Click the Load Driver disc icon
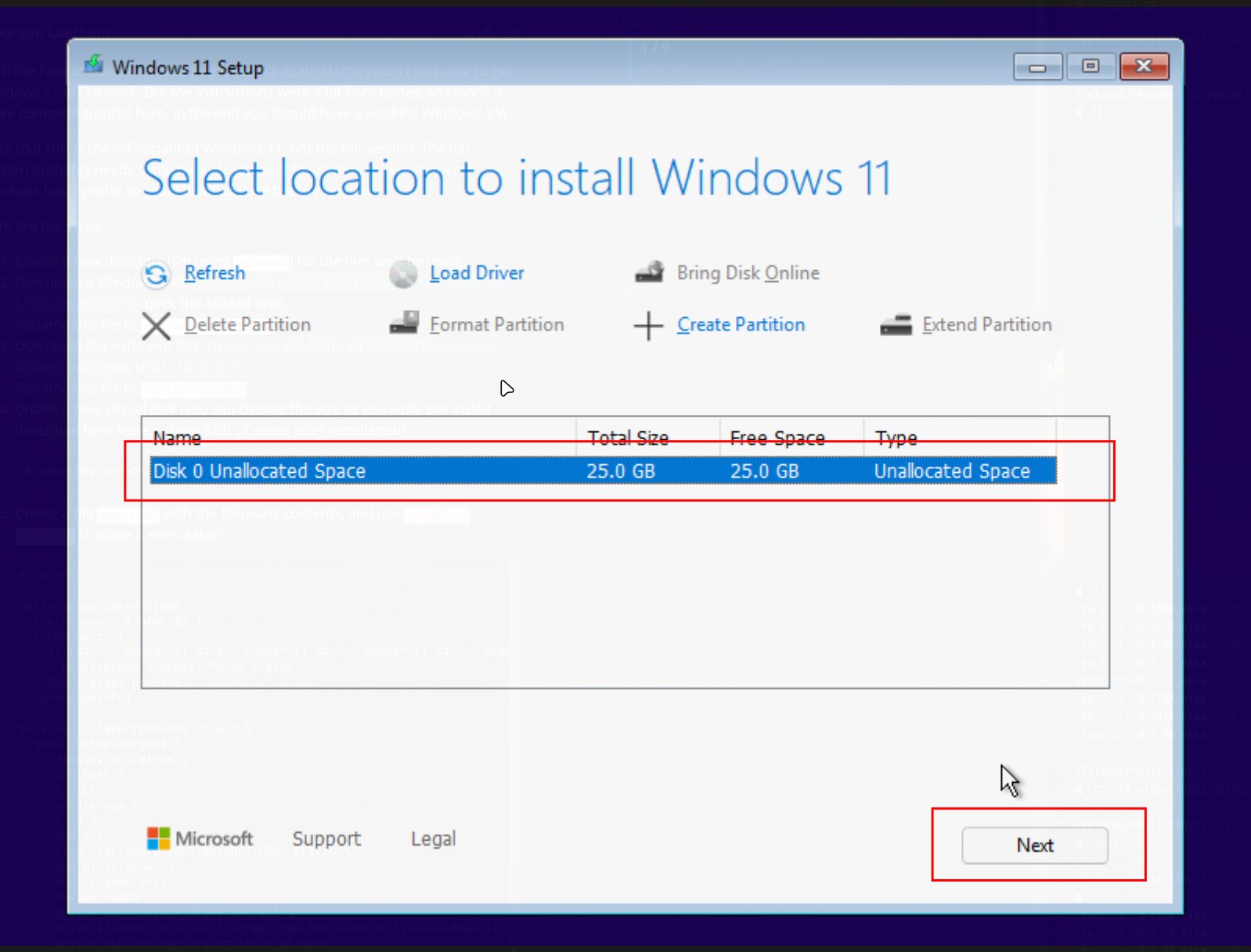 coord(403,274)
